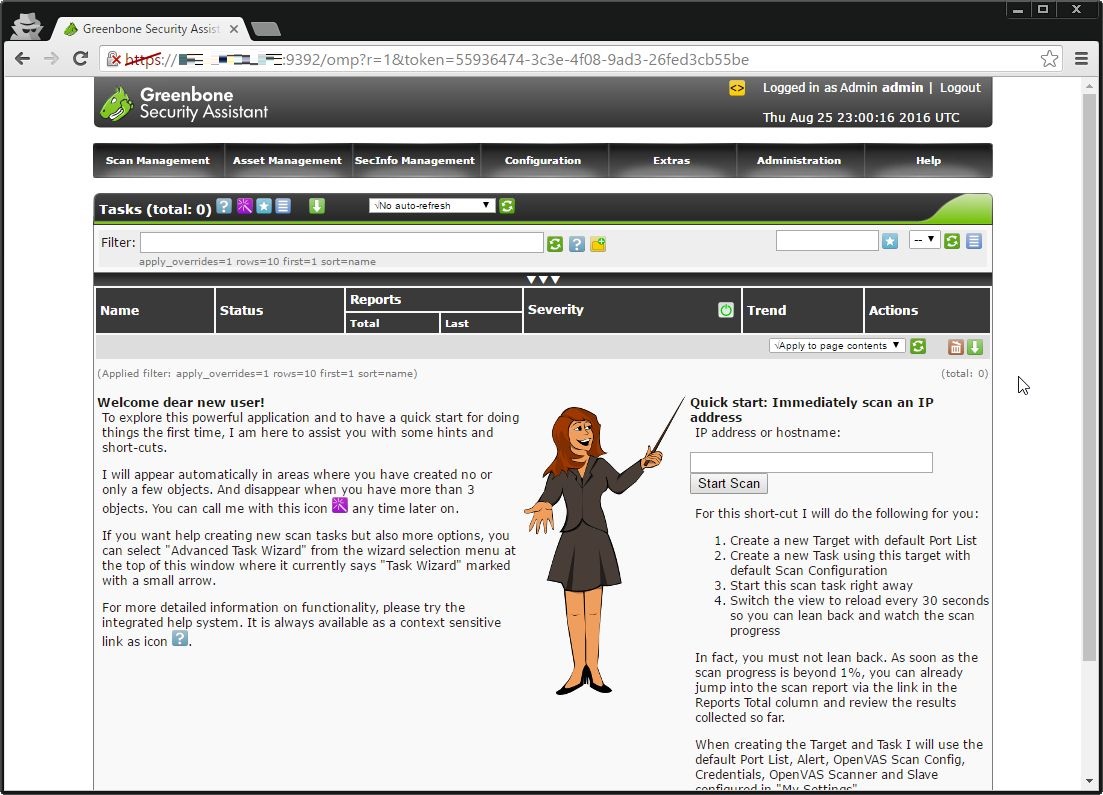Viewport: 1103px width, 795px height.
Task: Click the yellow new filter folder icon
Action: tap(598, 243)
